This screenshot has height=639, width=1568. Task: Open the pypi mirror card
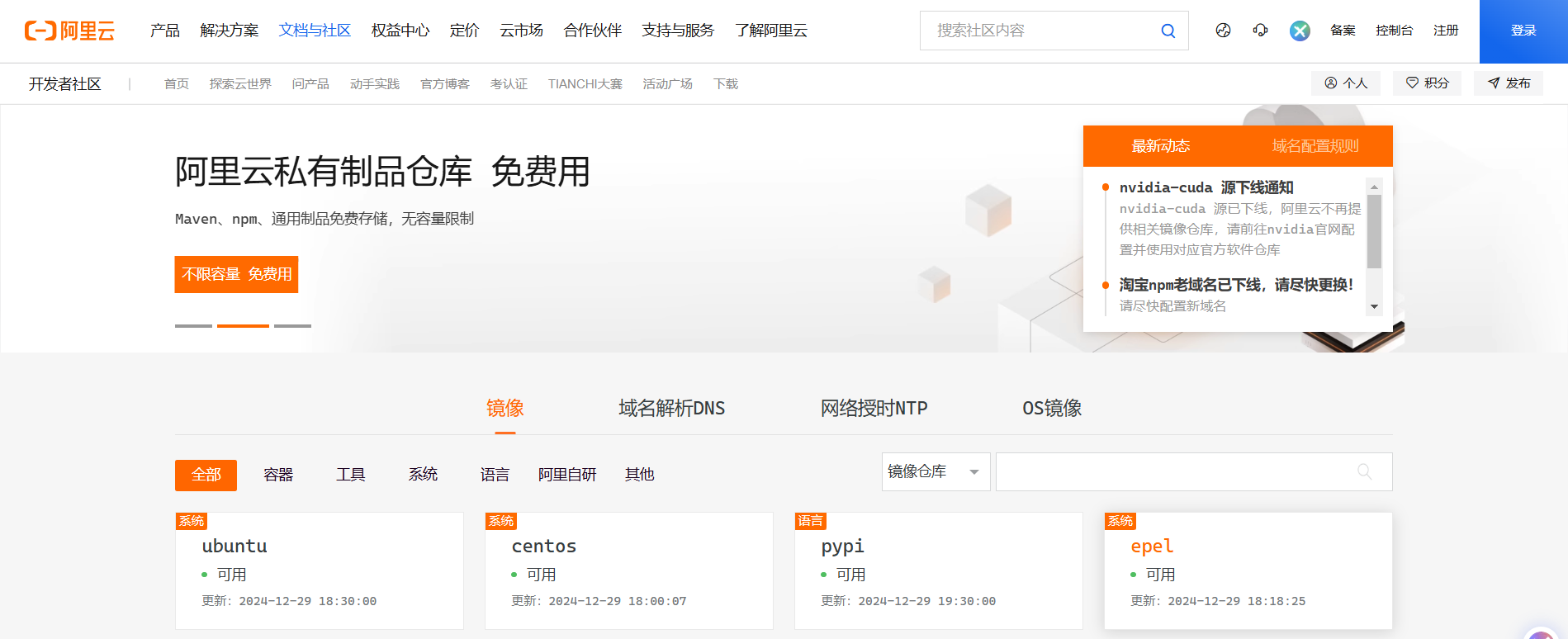point(939,570)
